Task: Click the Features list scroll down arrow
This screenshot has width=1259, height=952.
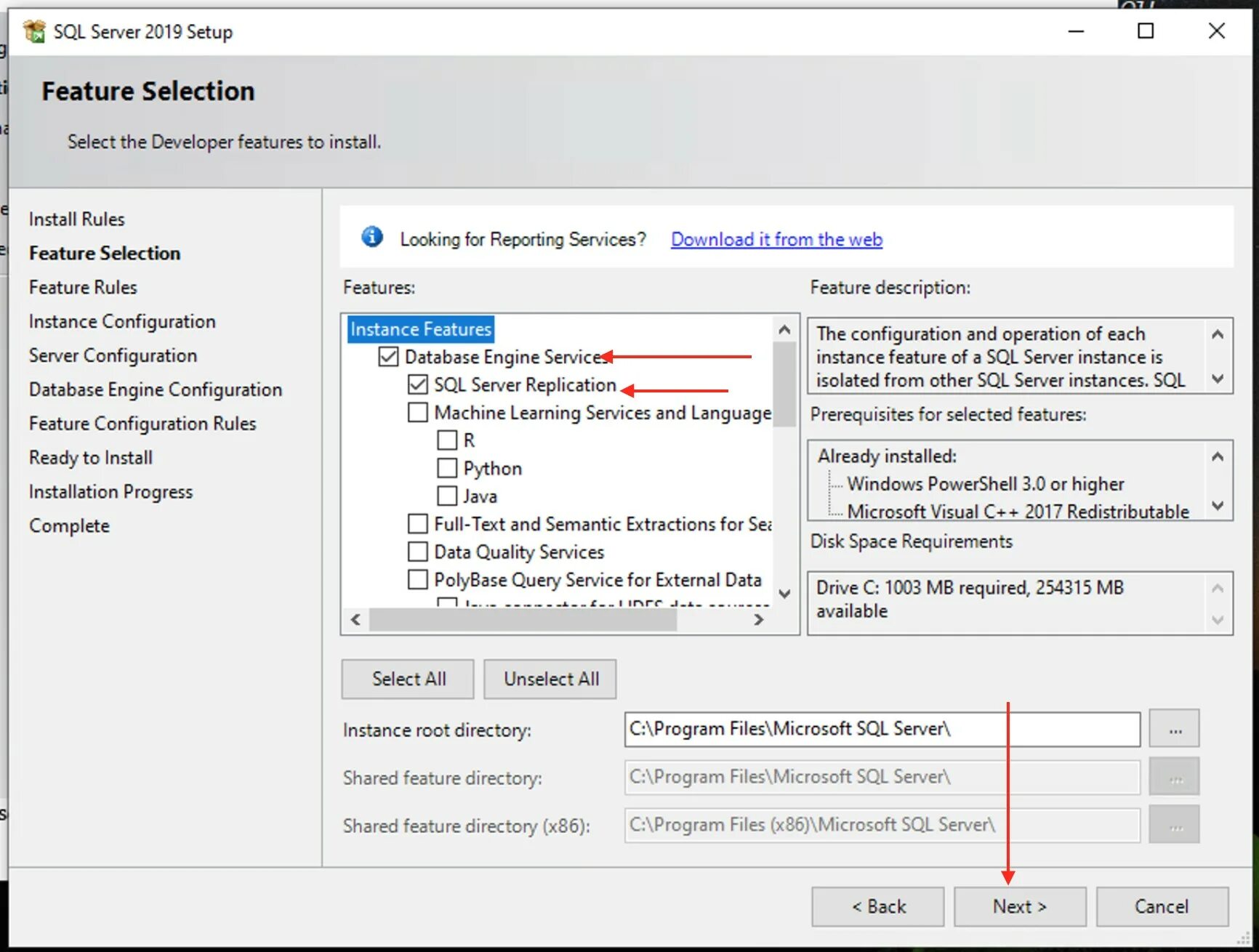Action: tap(784, 594)
